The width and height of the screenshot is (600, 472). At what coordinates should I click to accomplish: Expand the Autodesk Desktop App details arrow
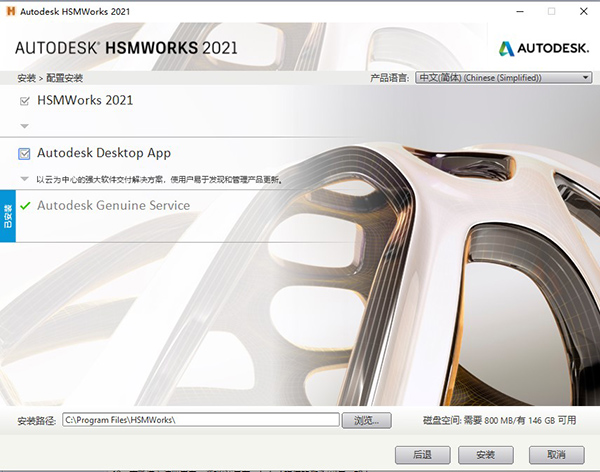25,180
